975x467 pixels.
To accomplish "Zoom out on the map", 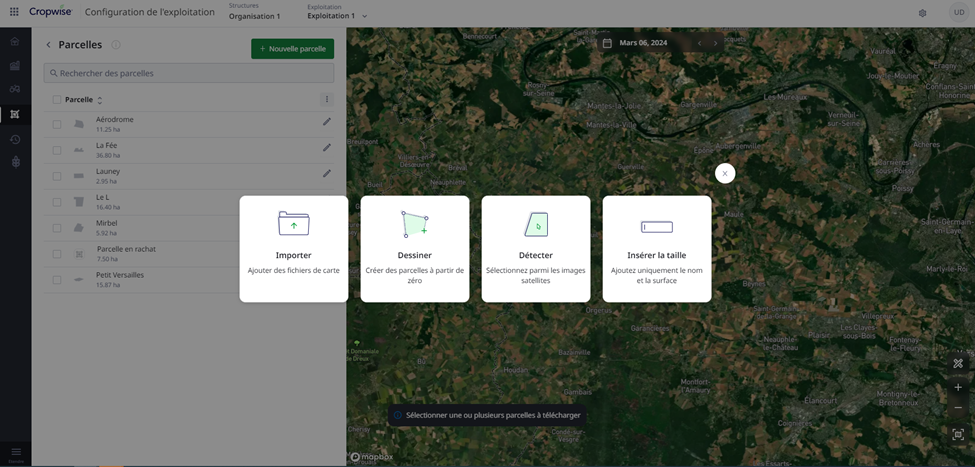I will [957, 408].
